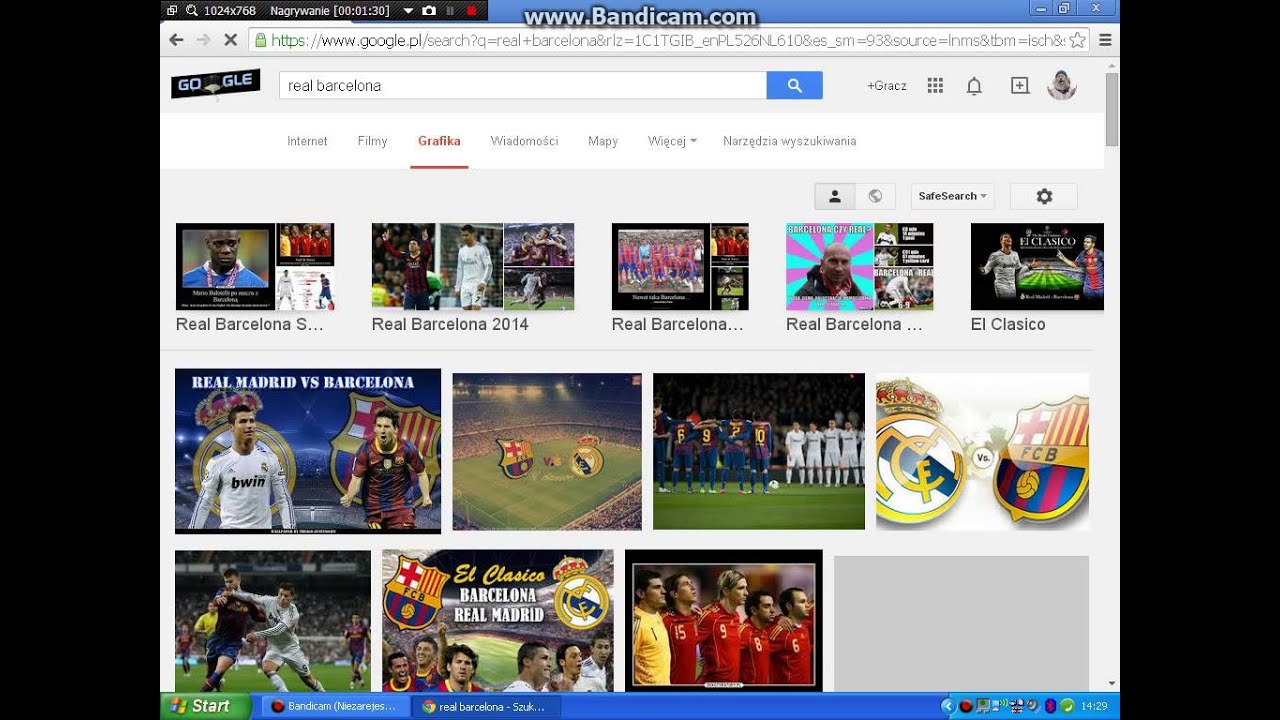The height and width of the screenshot is (720, 1280).
Task: Stop Bandicam recording red button
Action: [x=471, y=11]
